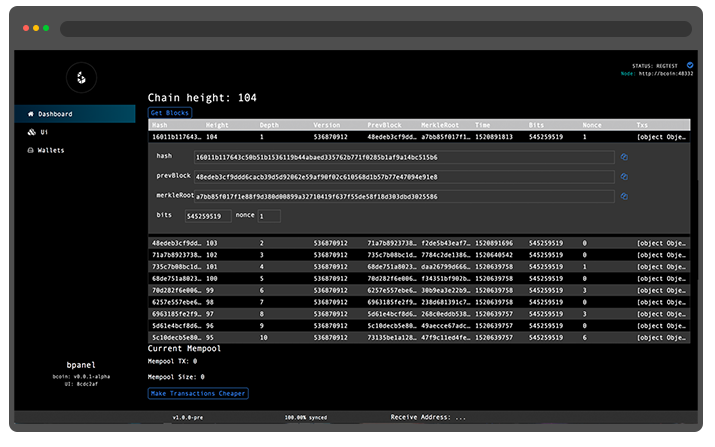The image size is (715, 447).
Task: Expand the block row with height 101
Action: click(419, 267)
